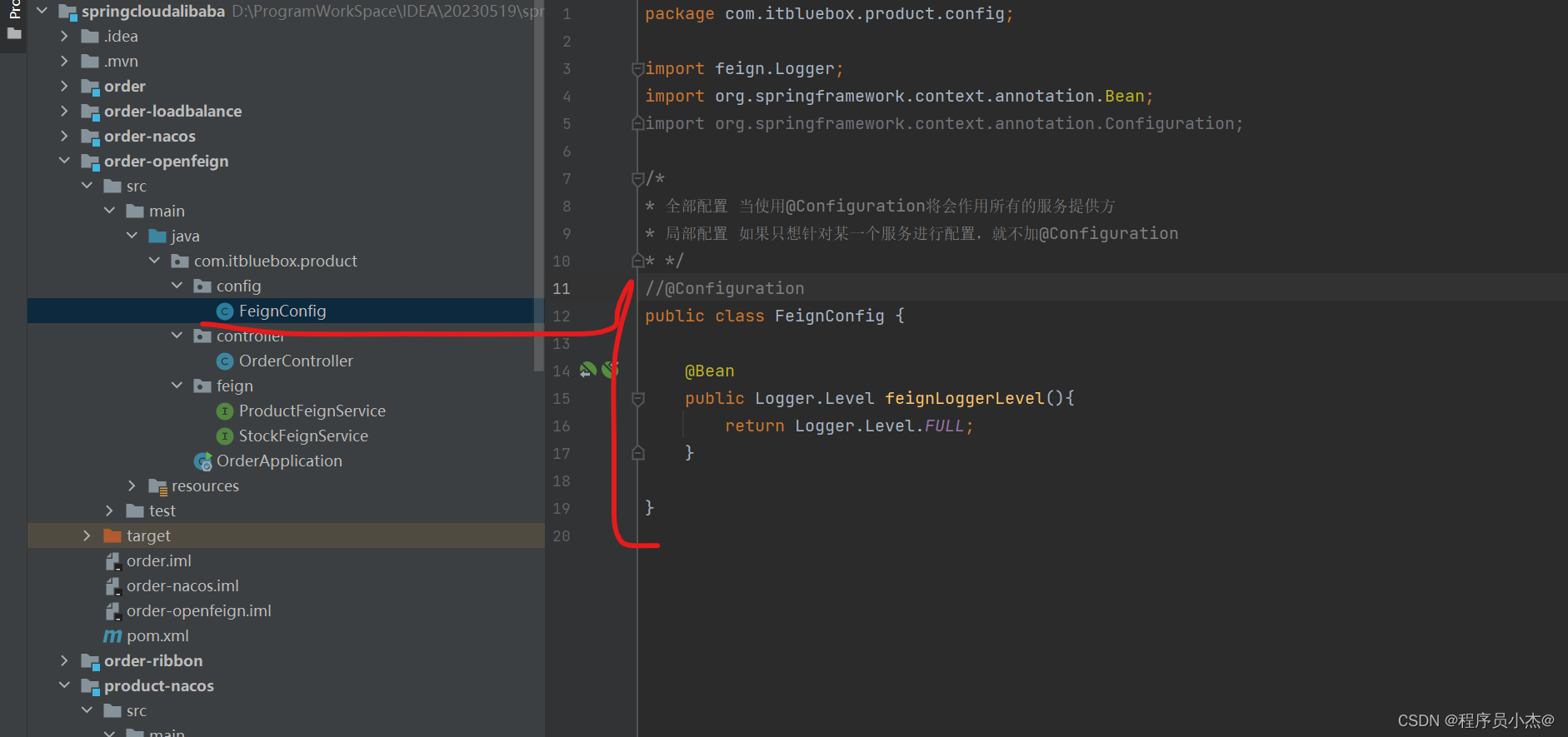This screenshot has width=1568, height=737.
Task: Fold the import block on line 3
Action: (x=638, y=68)
